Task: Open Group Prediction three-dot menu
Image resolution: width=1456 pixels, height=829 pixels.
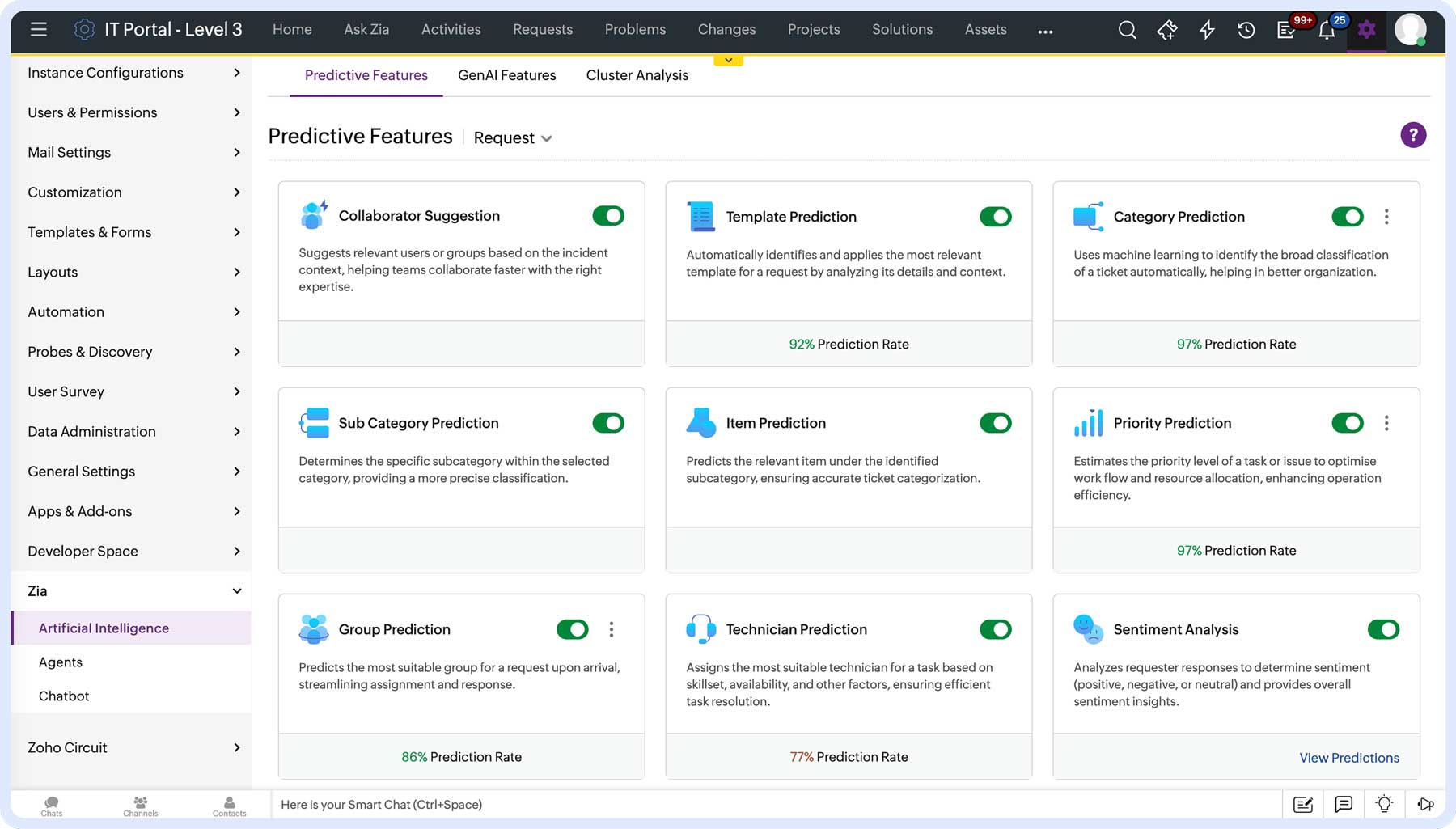Action: tap(612, 629)
